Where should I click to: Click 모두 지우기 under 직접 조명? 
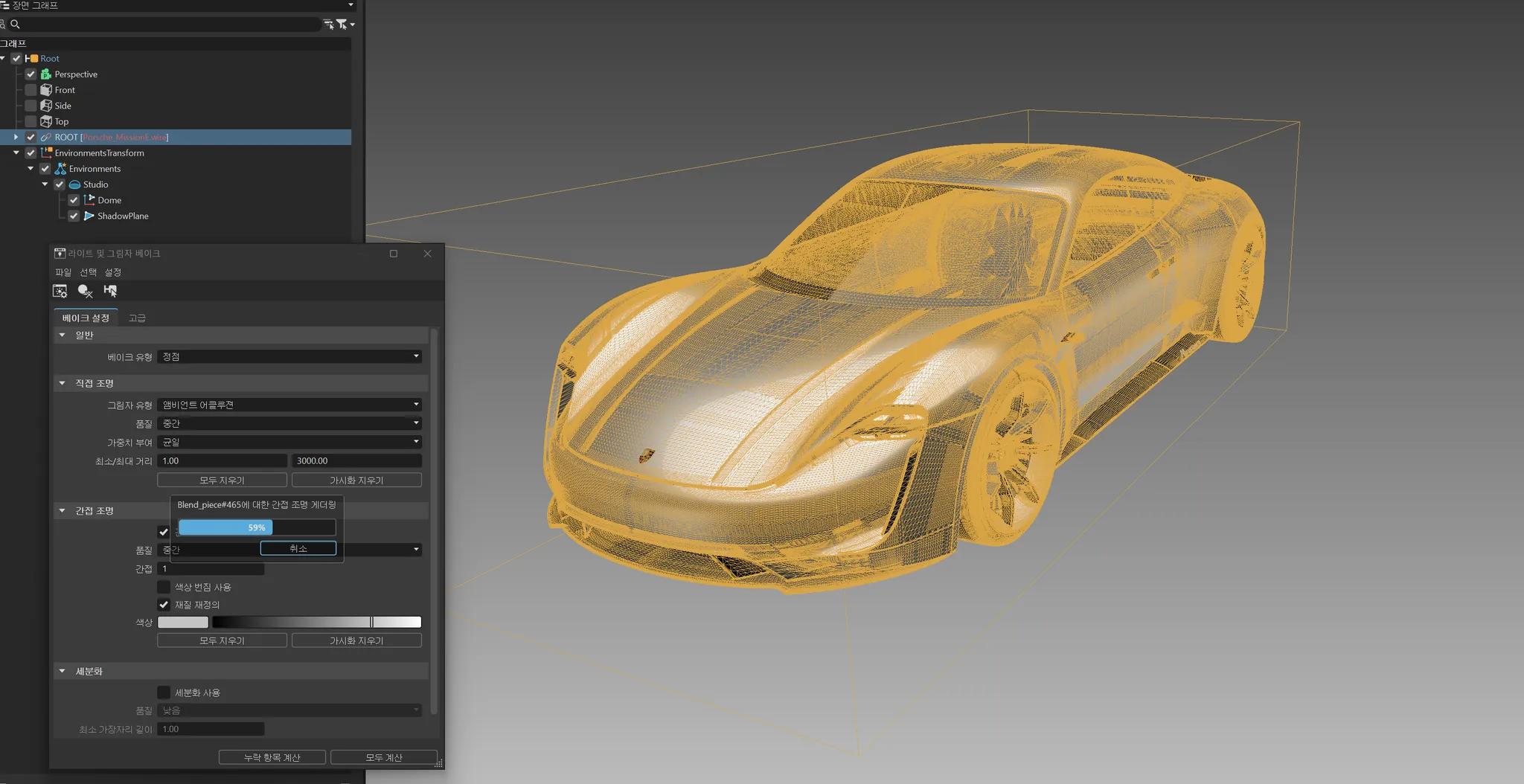point(222,481)
